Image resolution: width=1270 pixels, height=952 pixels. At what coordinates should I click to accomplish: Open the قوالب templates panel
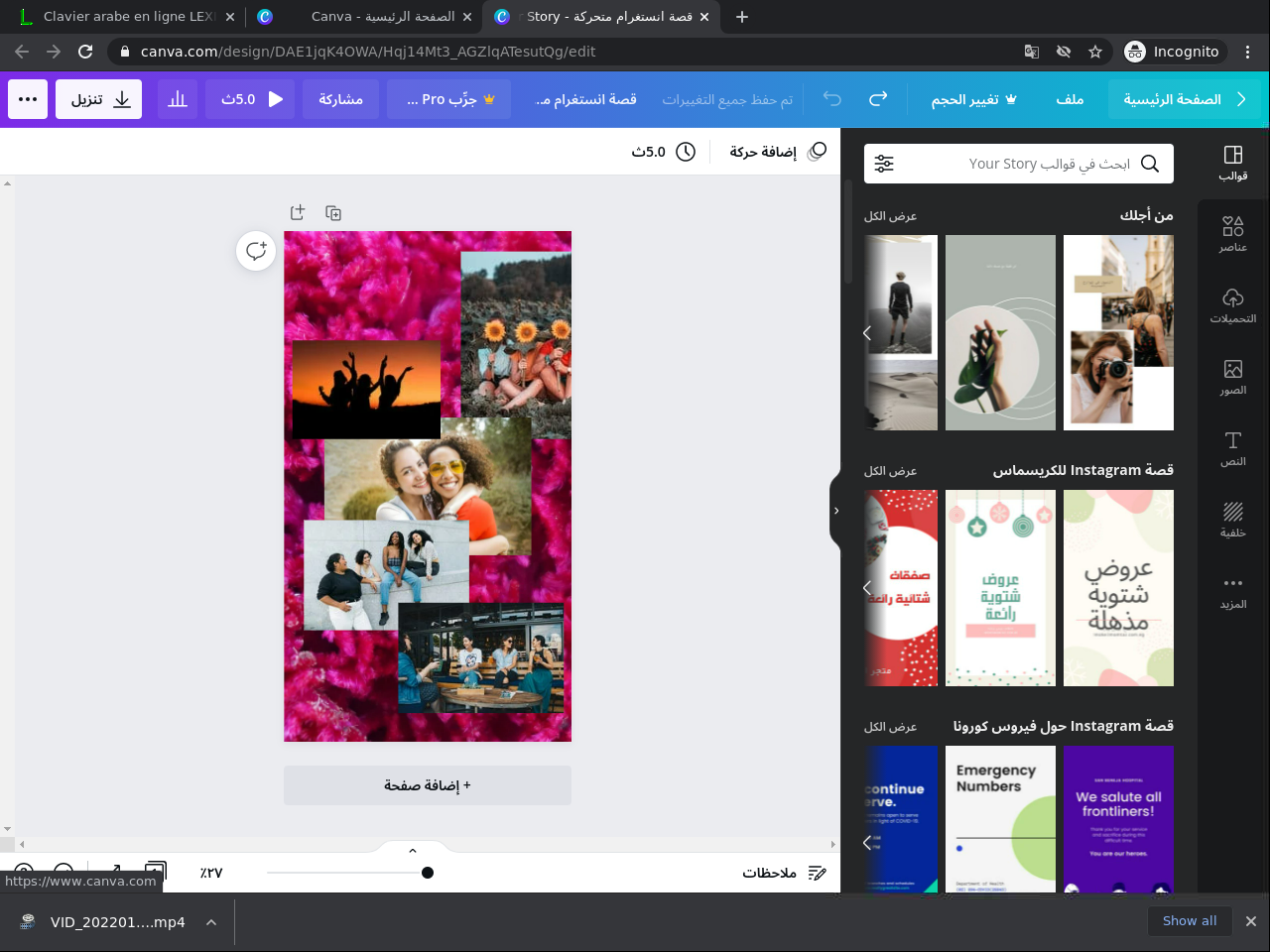[1233, 164]
